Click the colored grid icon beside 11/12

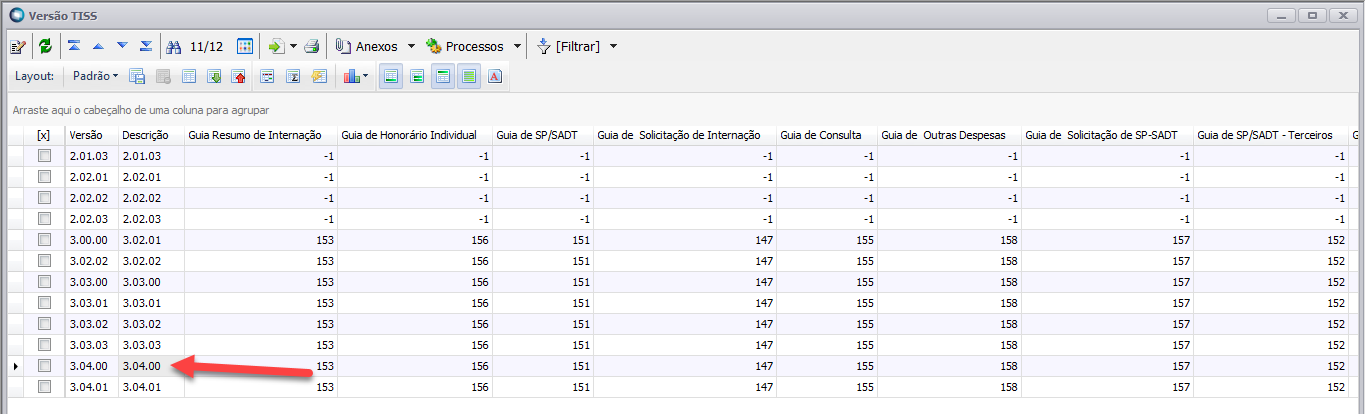244,46
